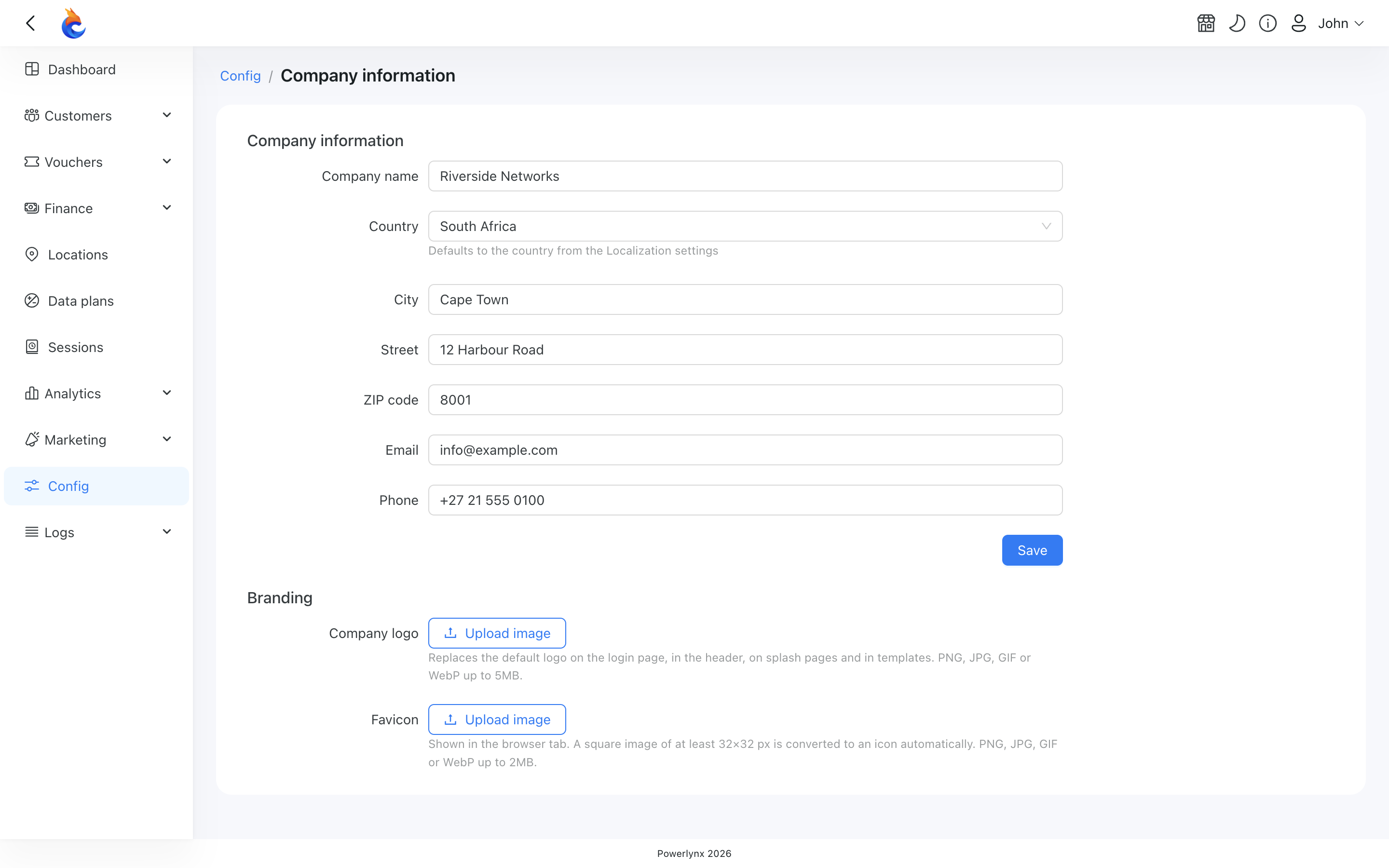This screenshot has height=868, width=1389.
Task: Upload image for Favicon
Action: coord(497,719)
